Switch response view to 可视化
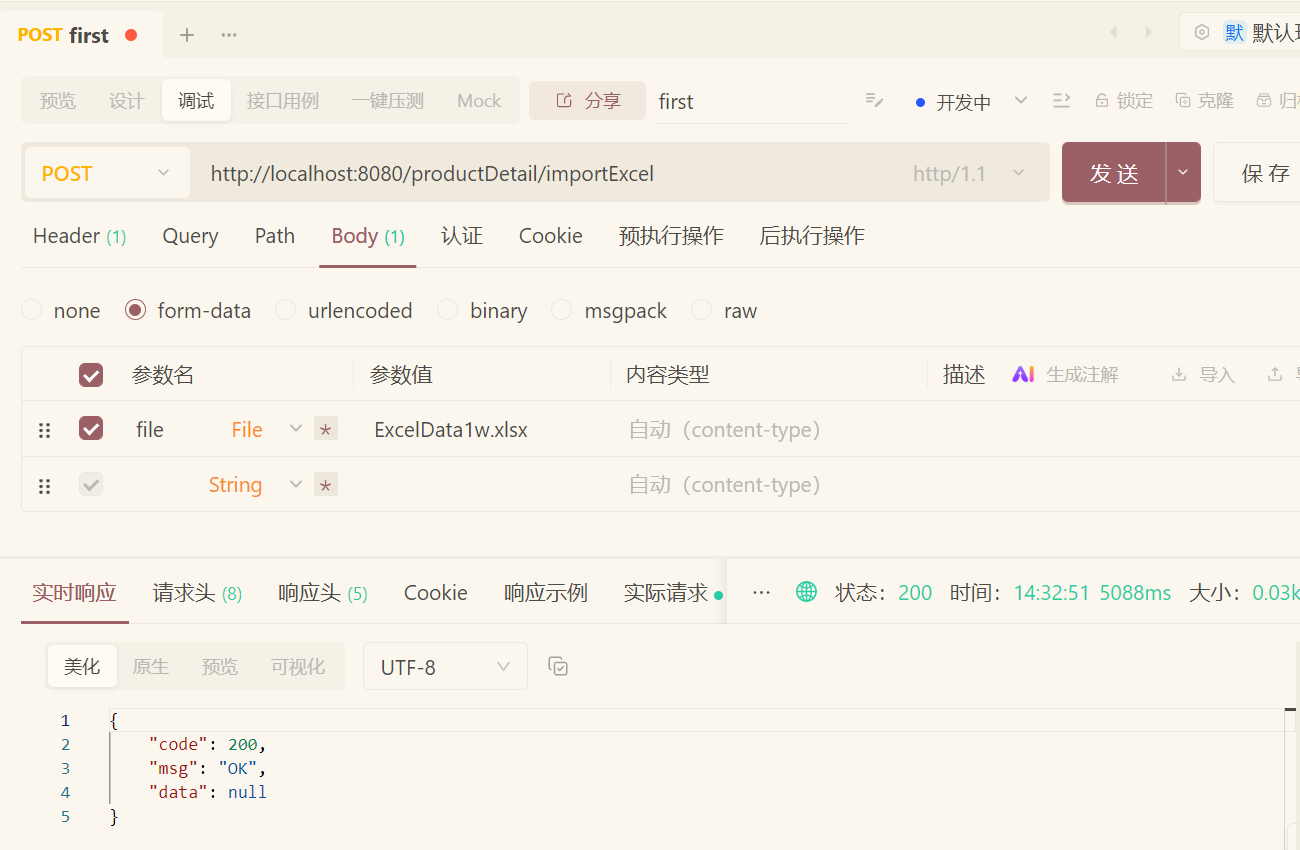Viewport: 1300px width, 850px height. (298, 666)
